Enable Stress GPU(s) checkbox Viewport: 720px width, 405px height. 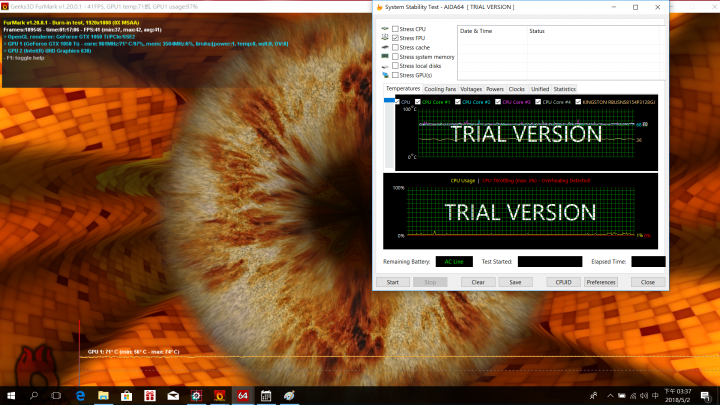pyautogui.click(x=395, y=75)
